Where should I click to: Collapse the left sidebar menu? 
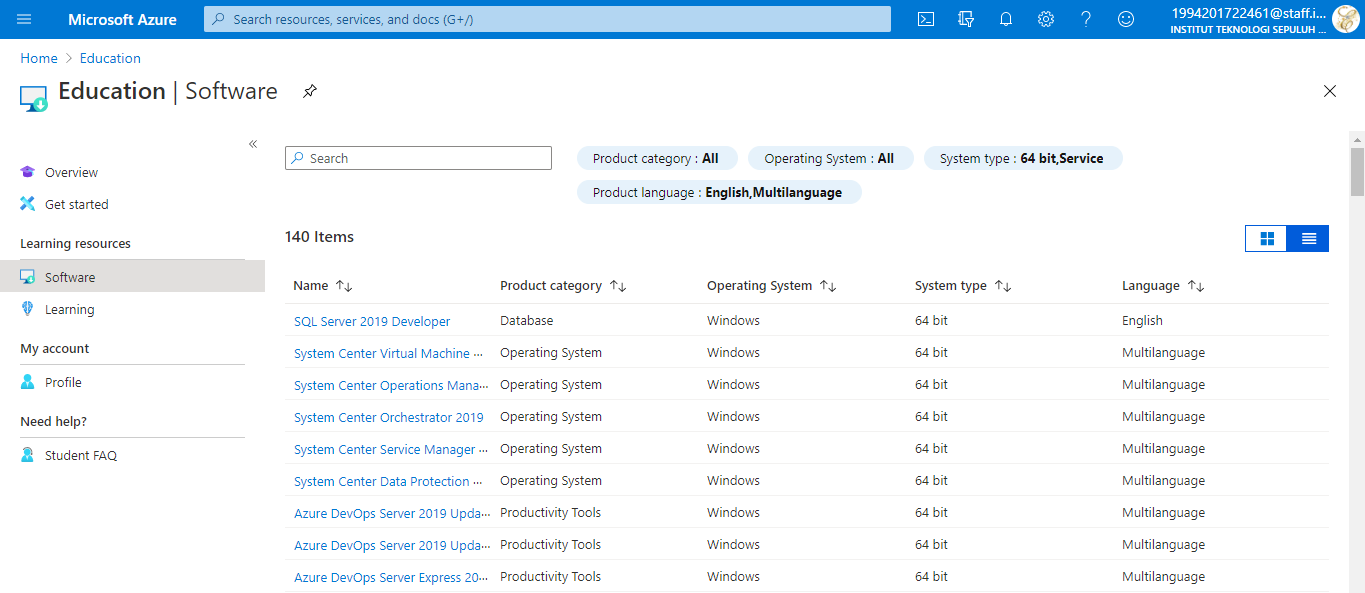[253, 144]
